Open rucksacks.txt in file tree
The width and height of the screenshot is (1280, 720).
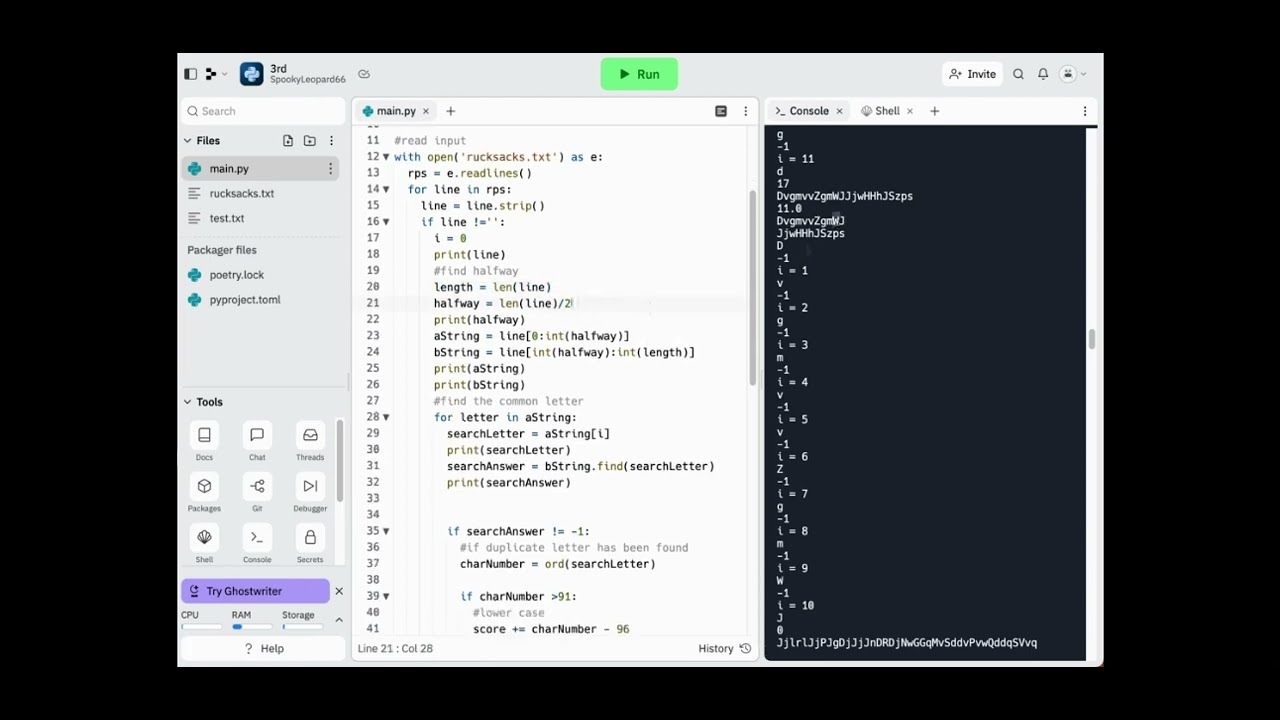coord(260,193)
